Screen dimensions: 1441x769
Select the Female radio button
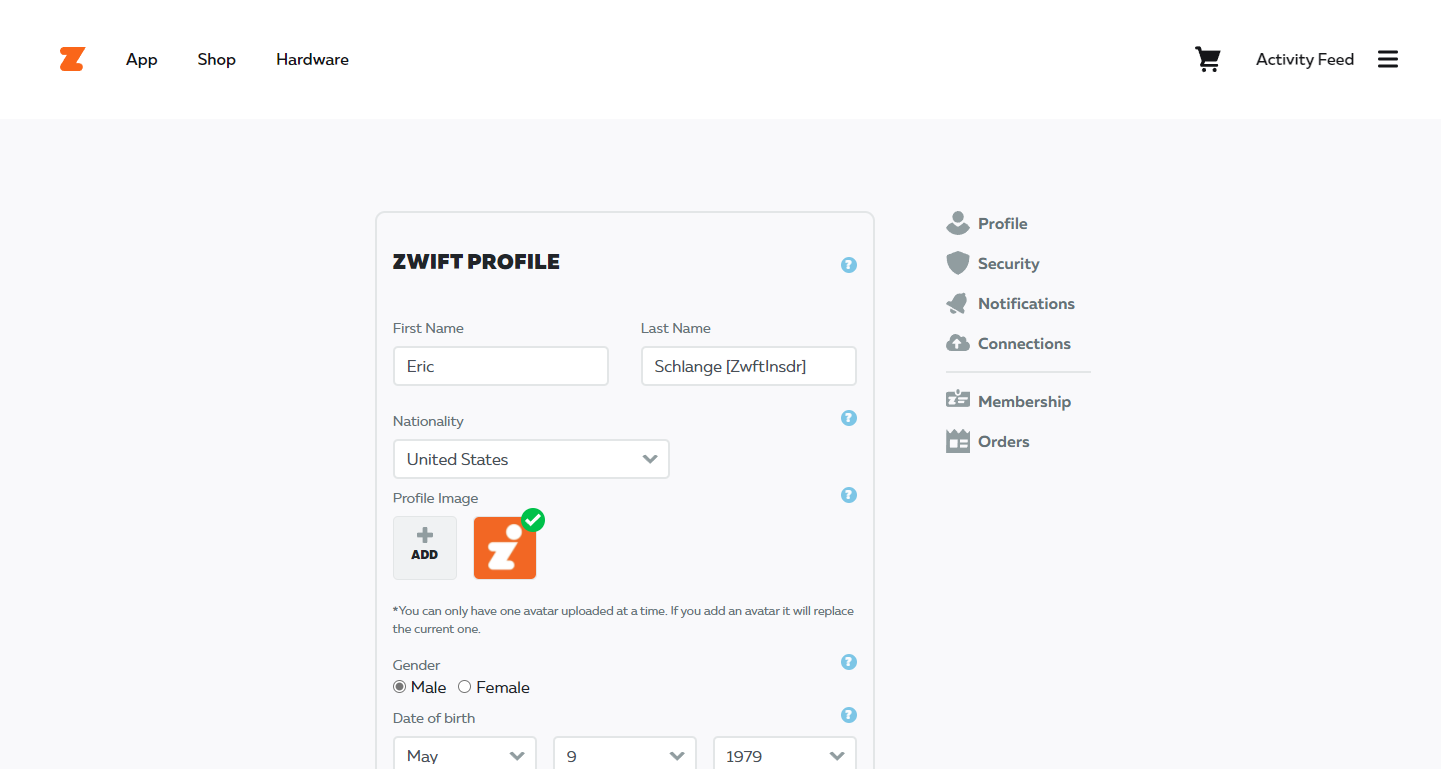tap(465, 687)
